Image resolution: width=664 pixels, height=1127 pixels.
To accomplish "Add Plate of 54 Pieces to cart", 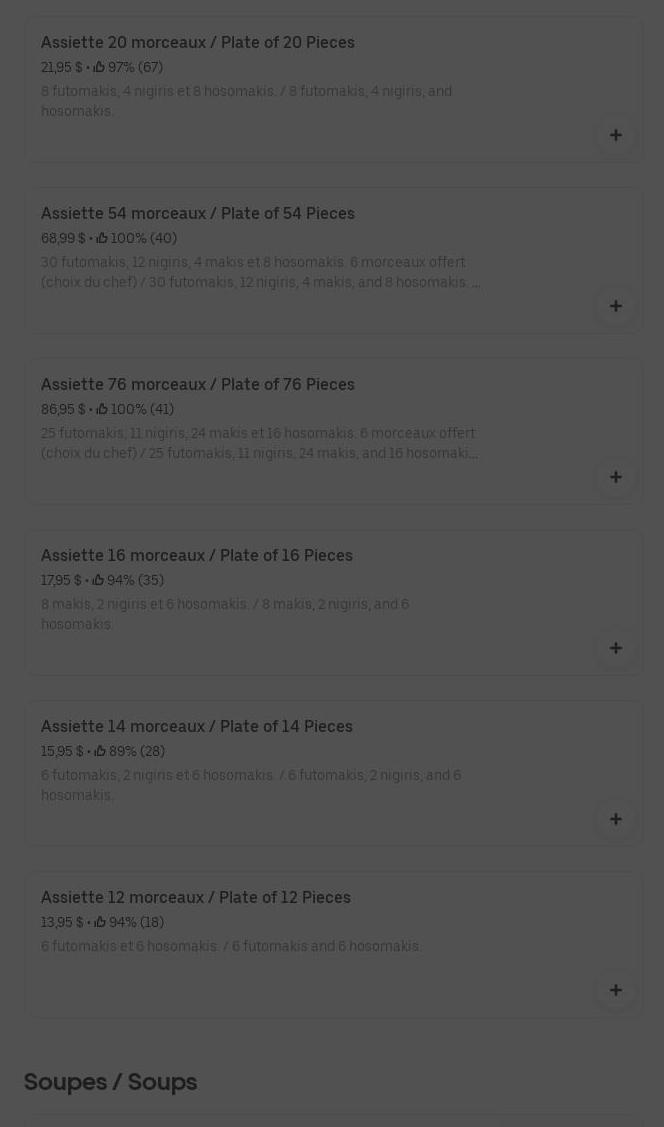I will (616, 306).
